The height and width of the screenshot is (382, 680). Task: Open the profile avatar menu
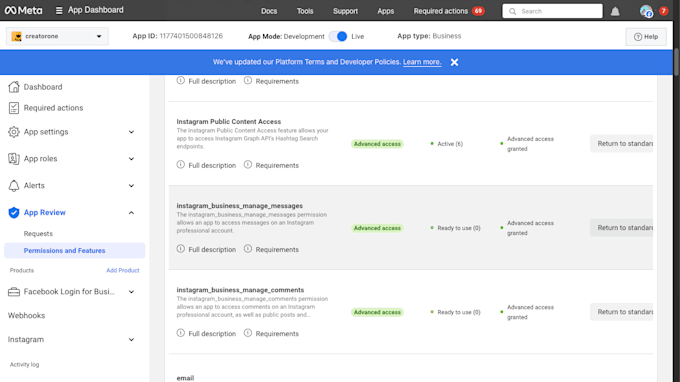[646, 11]
